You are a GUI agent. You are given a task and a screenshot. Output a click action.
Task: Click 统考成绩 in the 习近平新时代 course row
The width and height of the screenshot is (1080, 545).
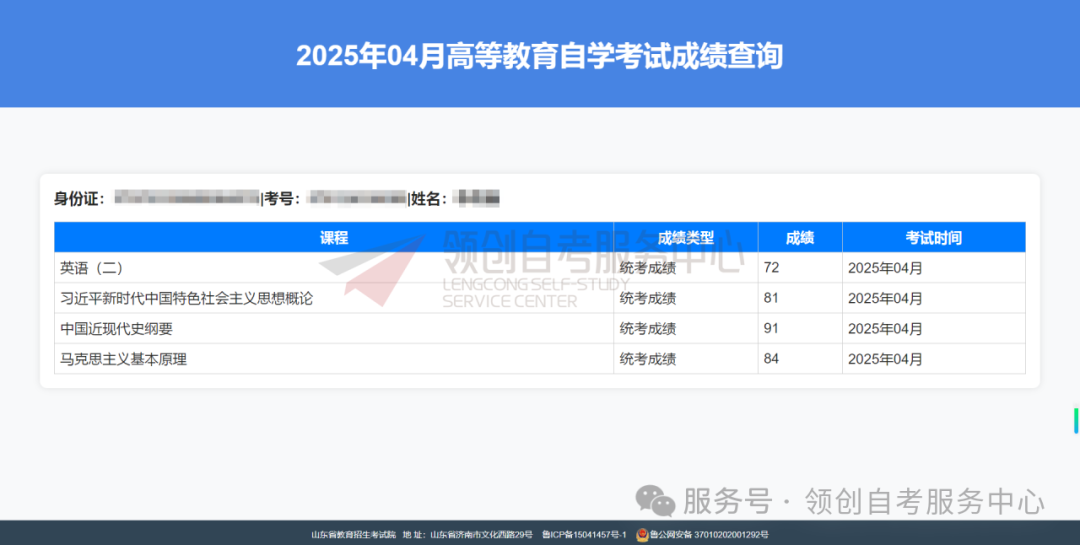[x=647, y=298]
